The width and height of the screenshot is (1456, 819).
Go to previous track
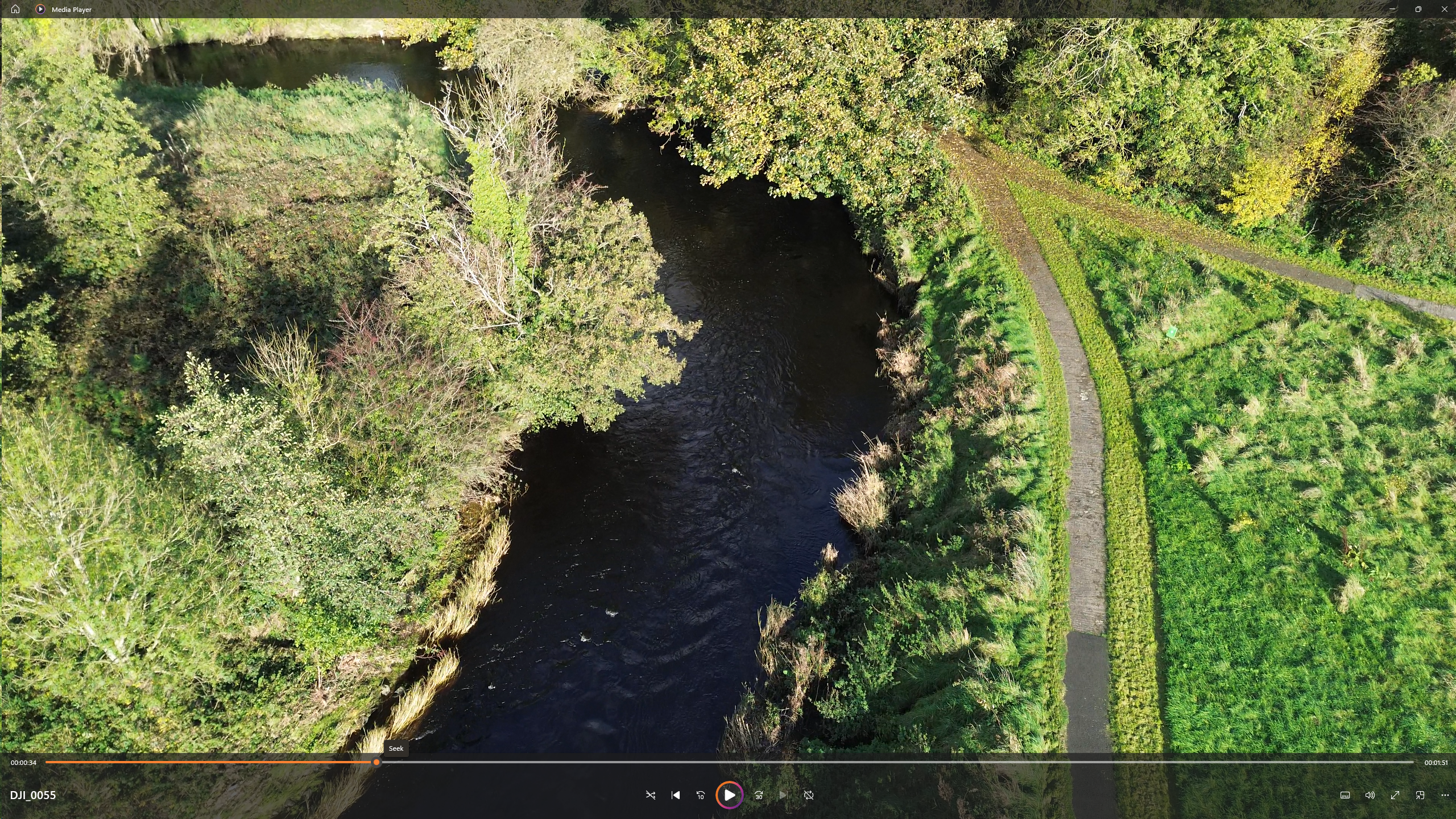(x=676, y=795)
